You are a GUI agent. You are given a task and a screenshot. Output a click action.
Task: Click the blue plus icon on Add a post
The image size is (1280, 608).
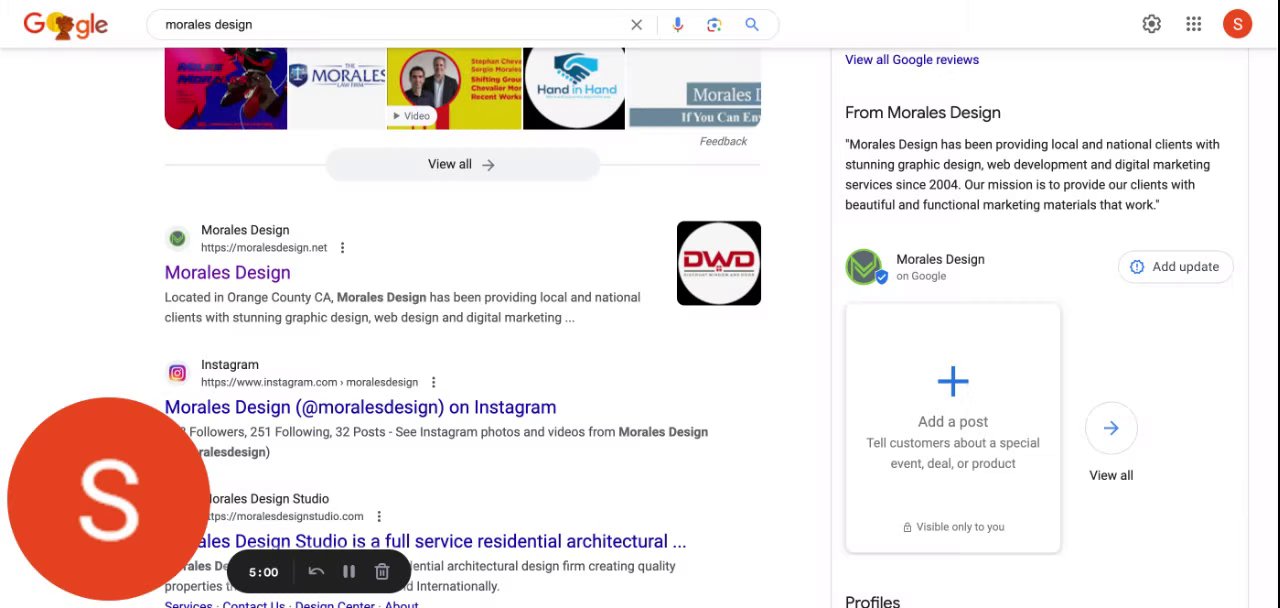[x=953, y=381]
